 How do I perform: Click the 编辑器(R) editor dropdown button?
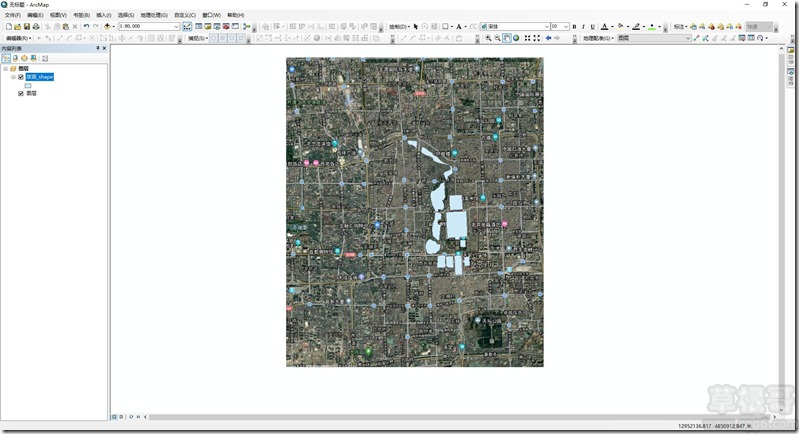(x=20, y=38)
